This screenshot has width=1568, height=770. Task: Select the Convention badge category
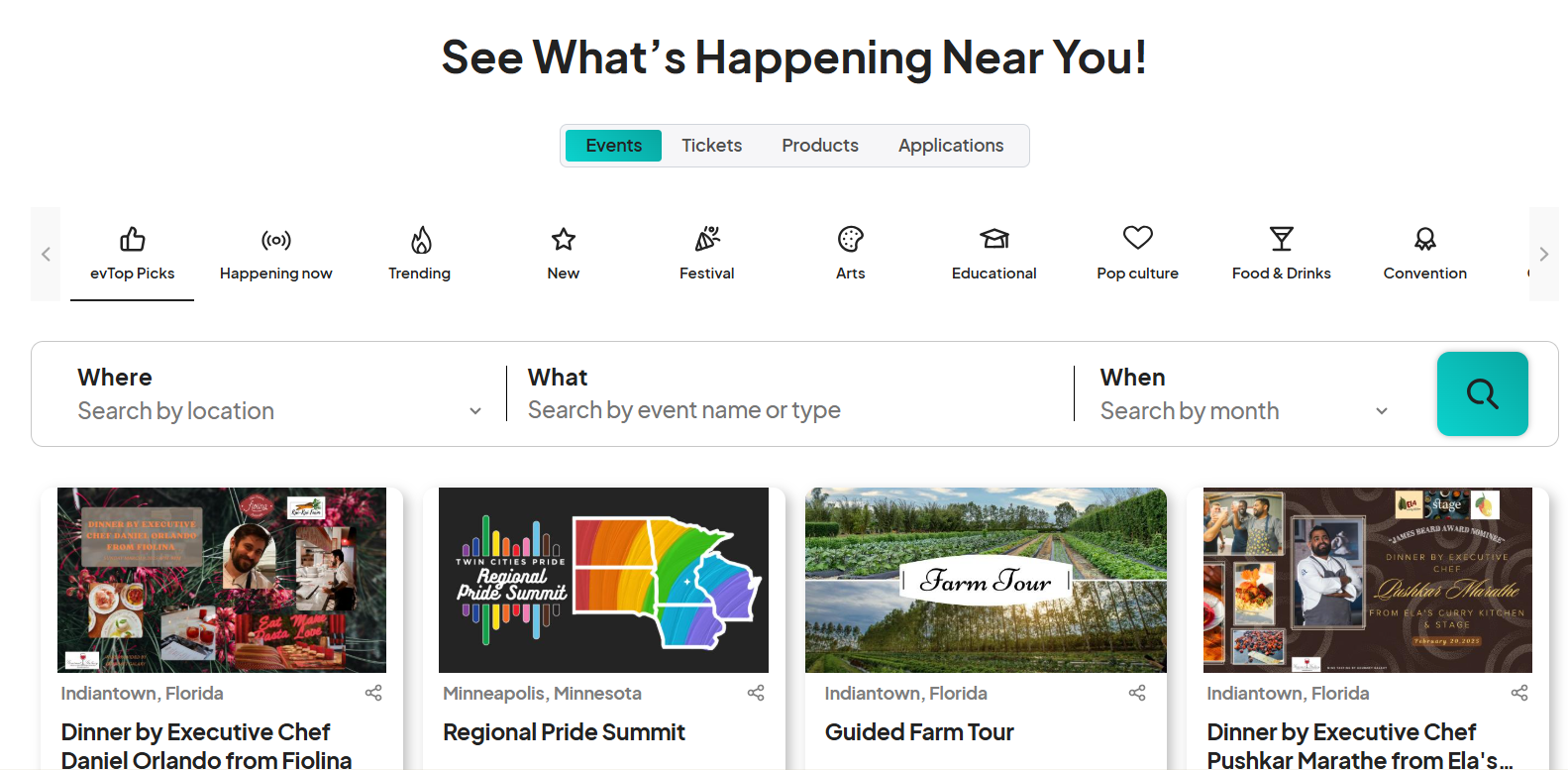[1424, 254]
